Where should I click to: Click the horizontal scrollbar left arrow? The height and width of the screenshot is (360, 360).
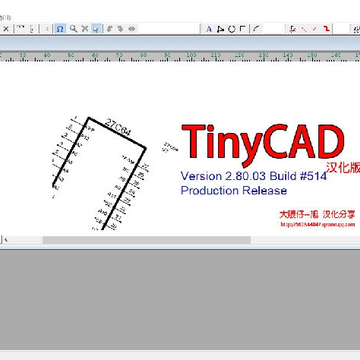coord(6,240)
